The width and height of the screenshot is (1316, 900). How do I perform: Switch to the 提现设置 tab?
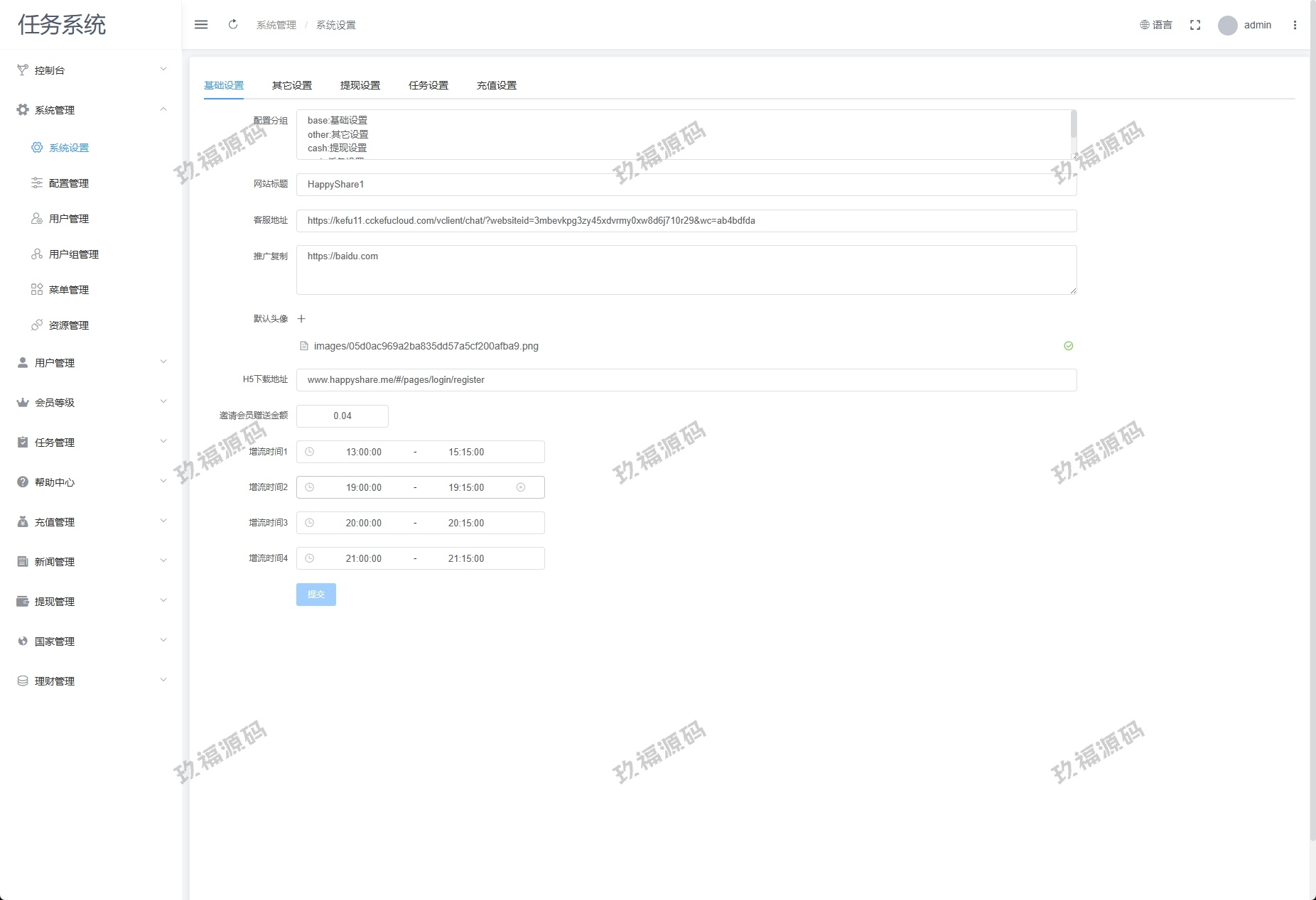360,85
